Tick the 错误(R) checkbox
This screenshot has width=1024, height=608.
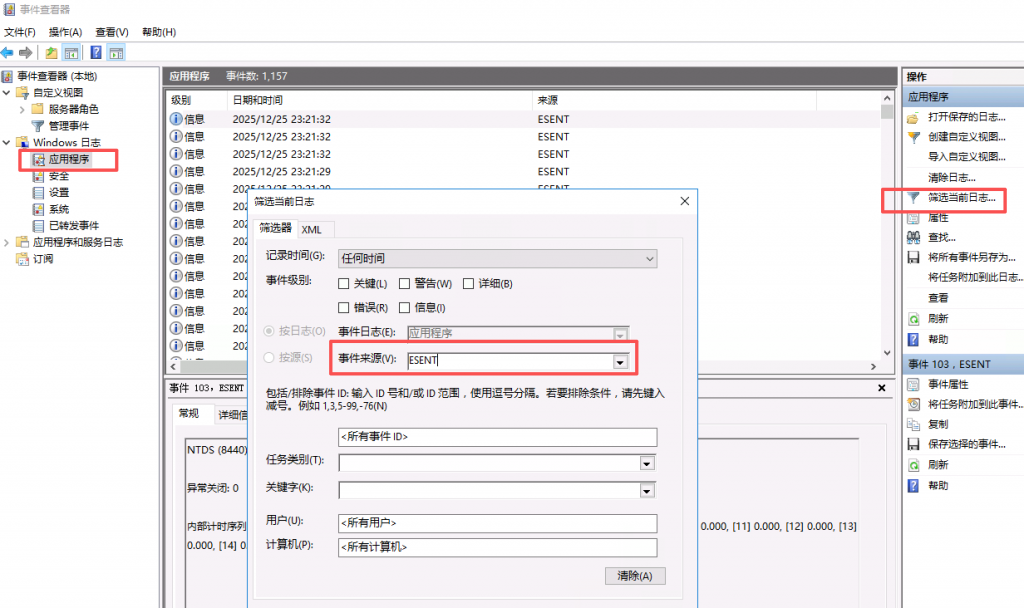[x=345, y=308]
